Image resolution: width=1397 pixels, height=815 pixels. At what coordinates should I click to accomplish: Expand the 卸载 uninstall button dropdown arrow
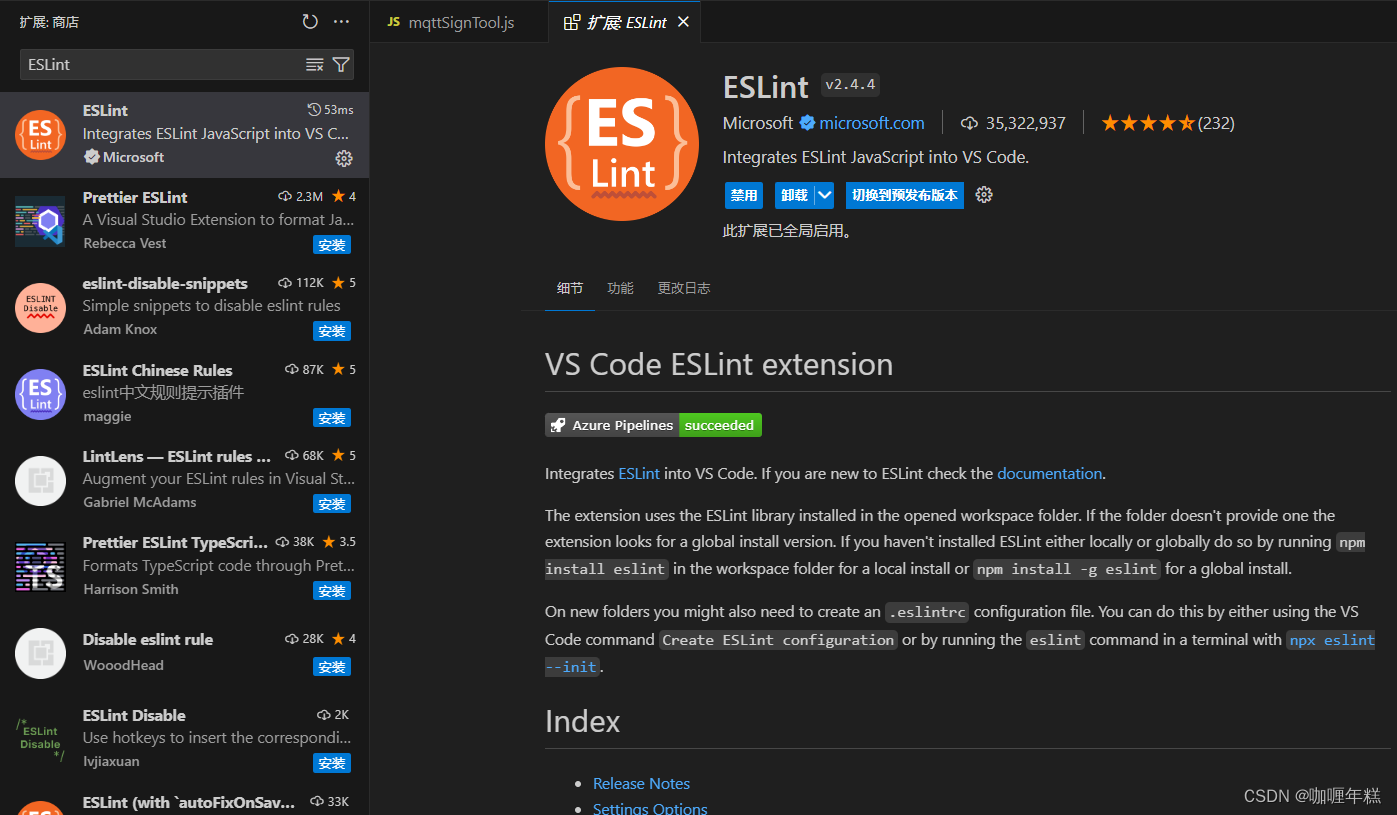pyautogui.click(x=826, y=195)
